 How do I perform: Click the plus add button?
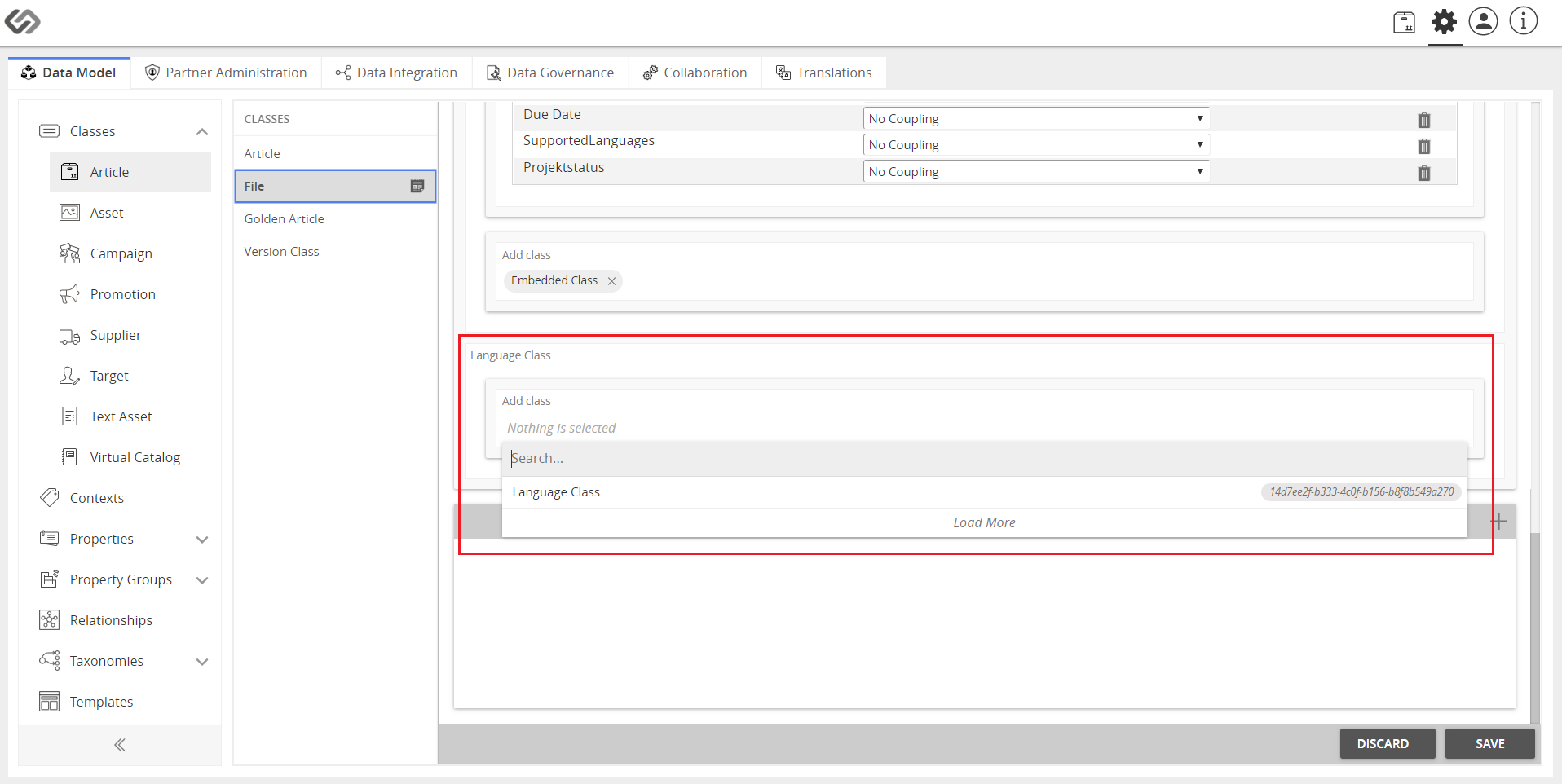[x=1498, y=522]
